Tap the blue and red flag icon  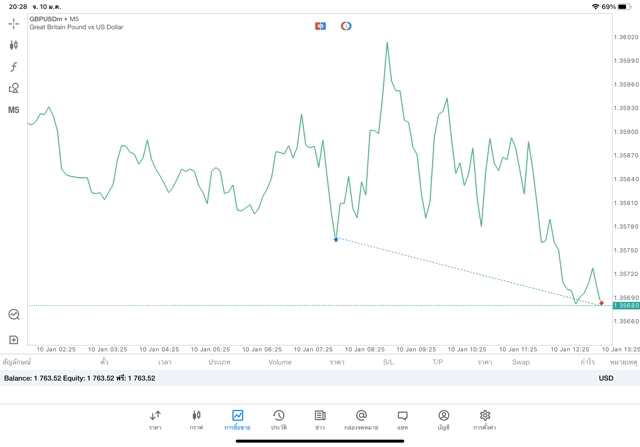(x=320, y=25)
